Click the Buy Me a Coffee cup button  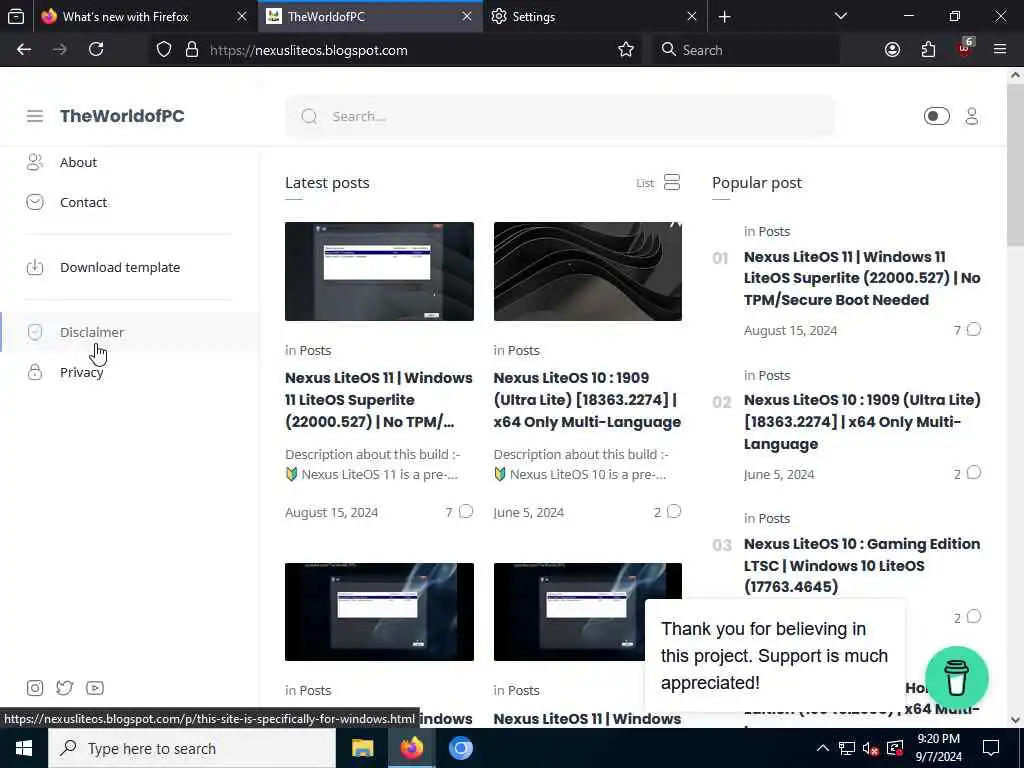pos(957,678)
